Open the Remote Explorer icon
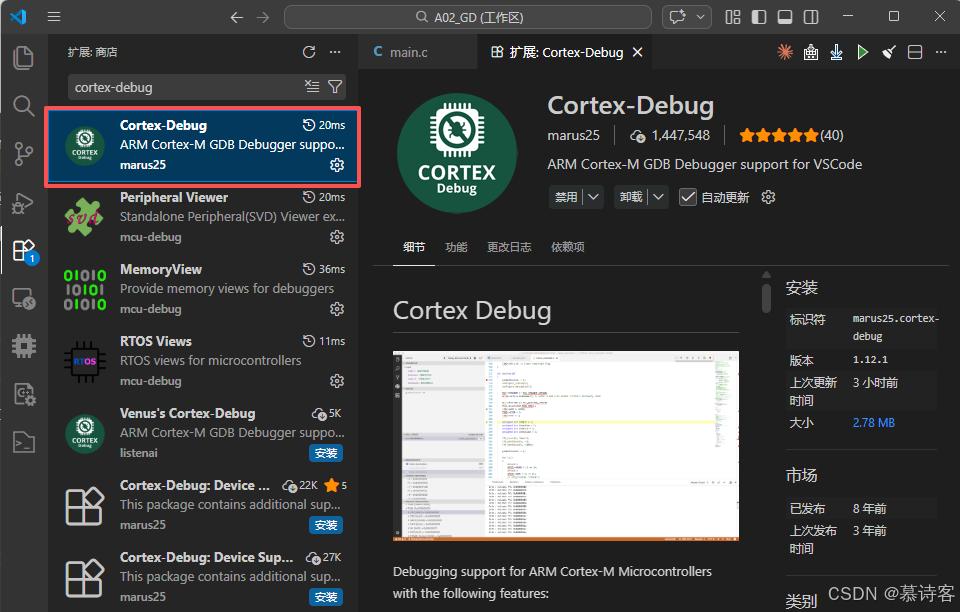This screenshot has height=612, width=960. tap(23, 299)
